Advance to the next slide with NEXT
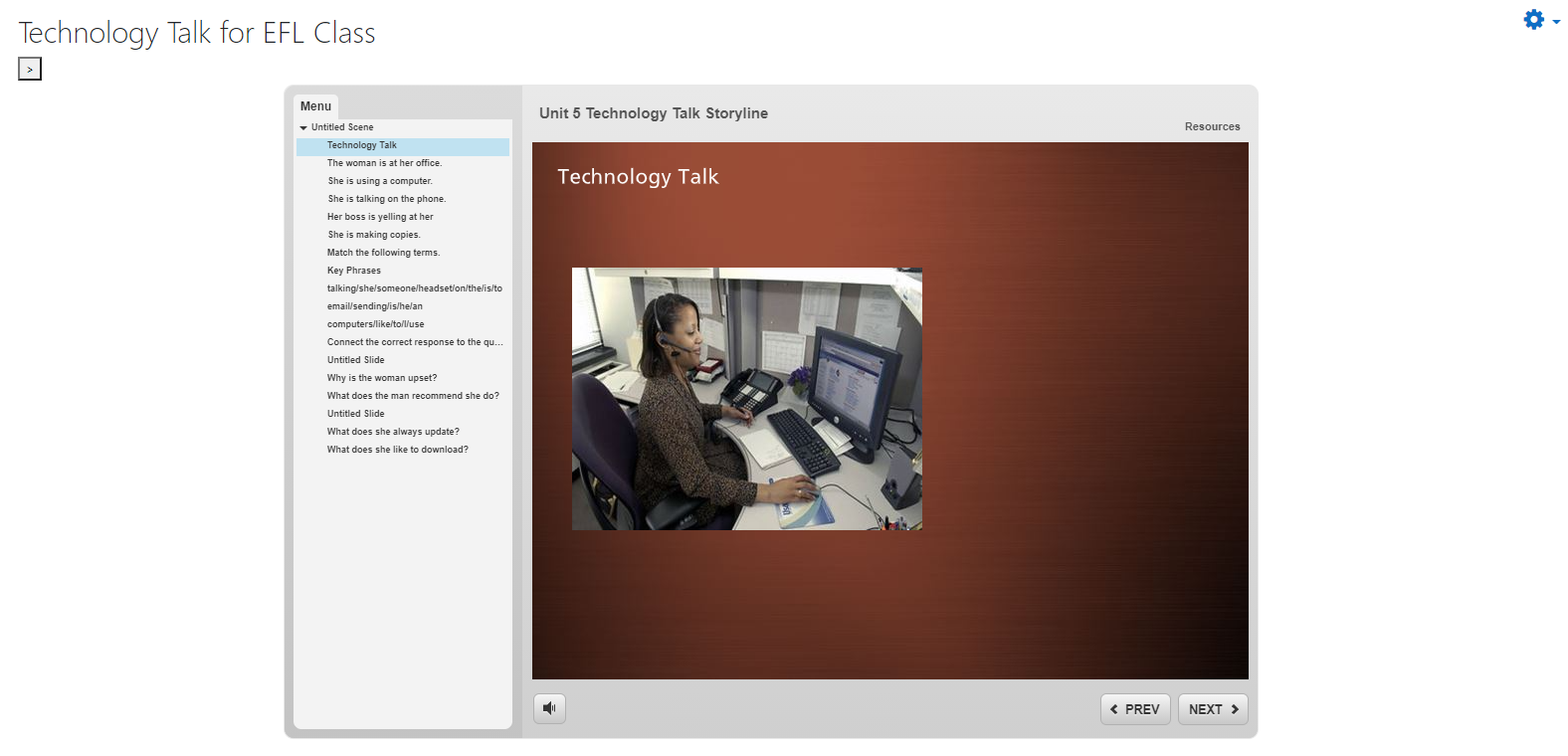 pos(1213,709)
